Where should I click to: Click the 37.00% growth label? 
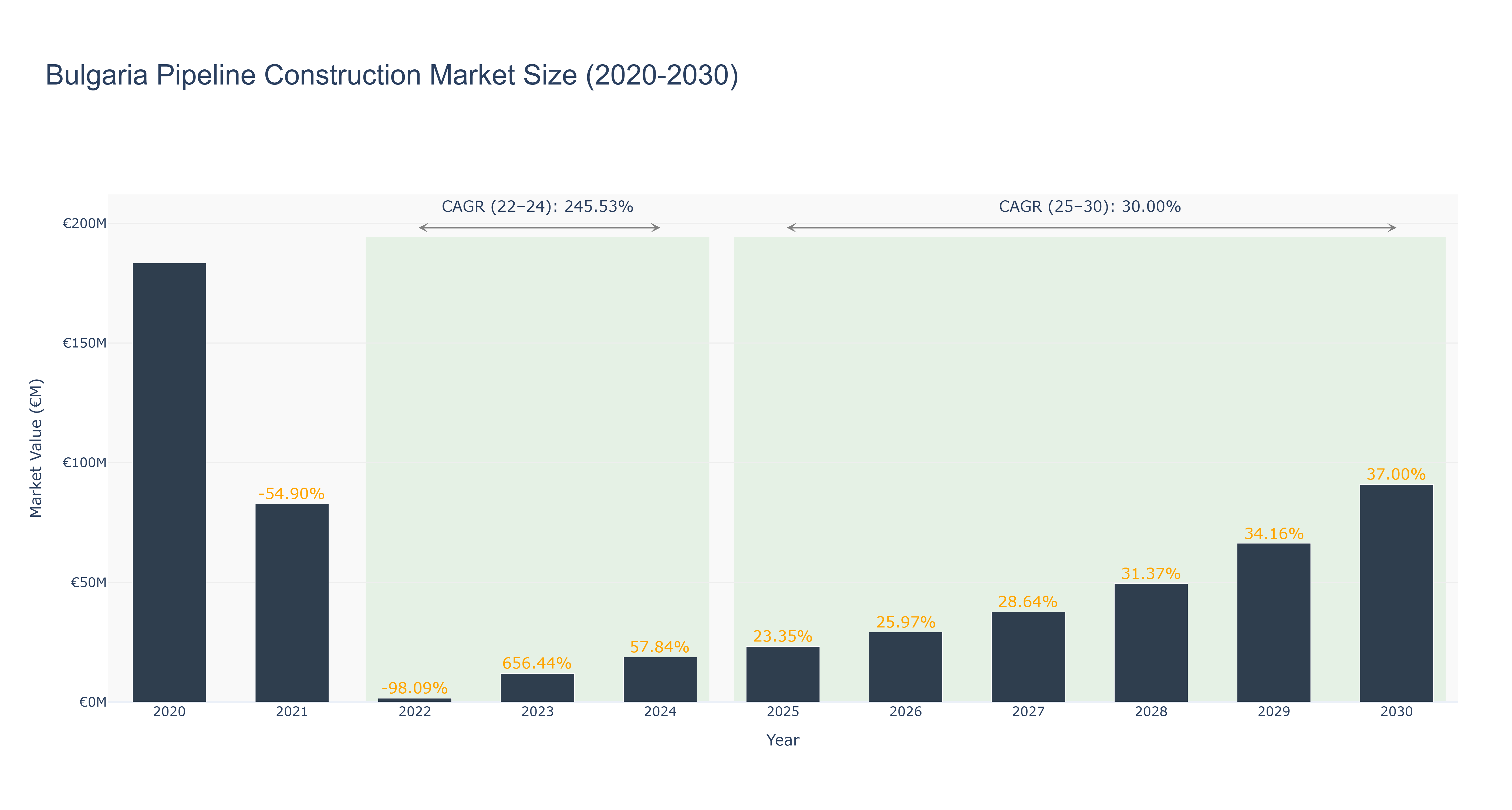pyautogui.click(x=1396, y=474)
